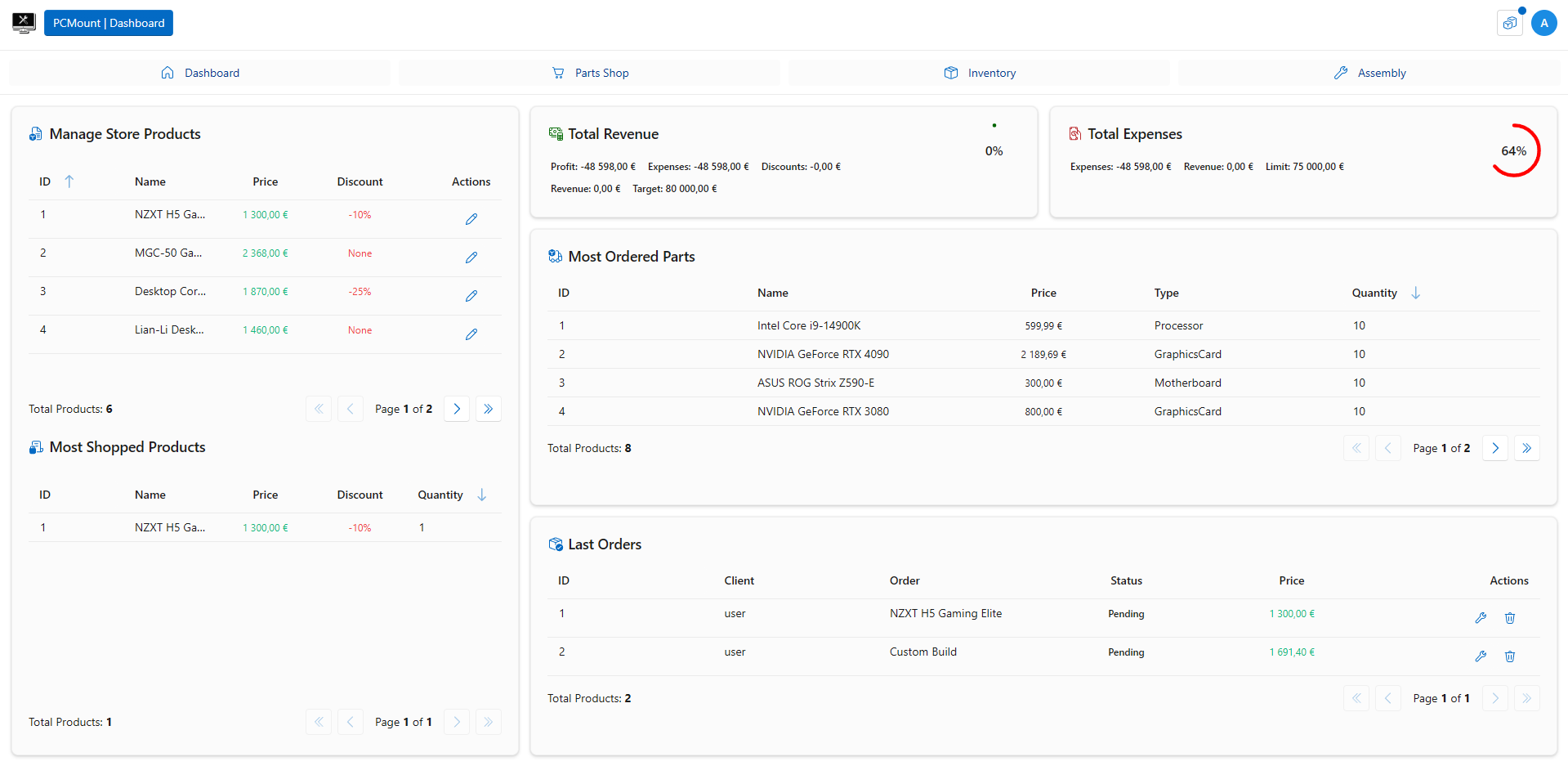Click the wrench icon for Custom Build order
Image resolution: width=1568 pixels, height=766 pixels.
tap(1481, 656)
